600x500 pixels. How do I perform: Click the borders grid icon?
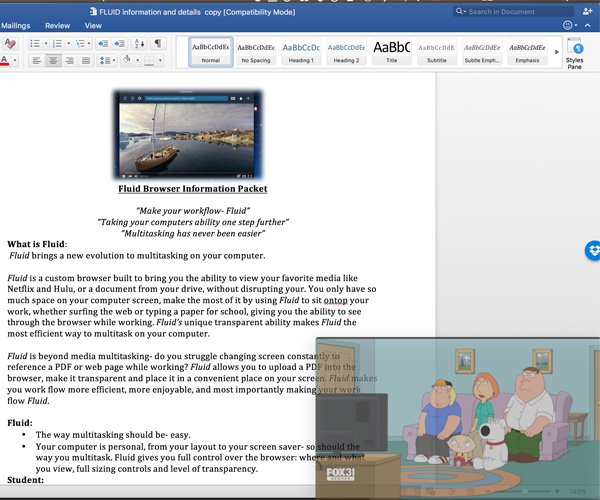point(149,60)
